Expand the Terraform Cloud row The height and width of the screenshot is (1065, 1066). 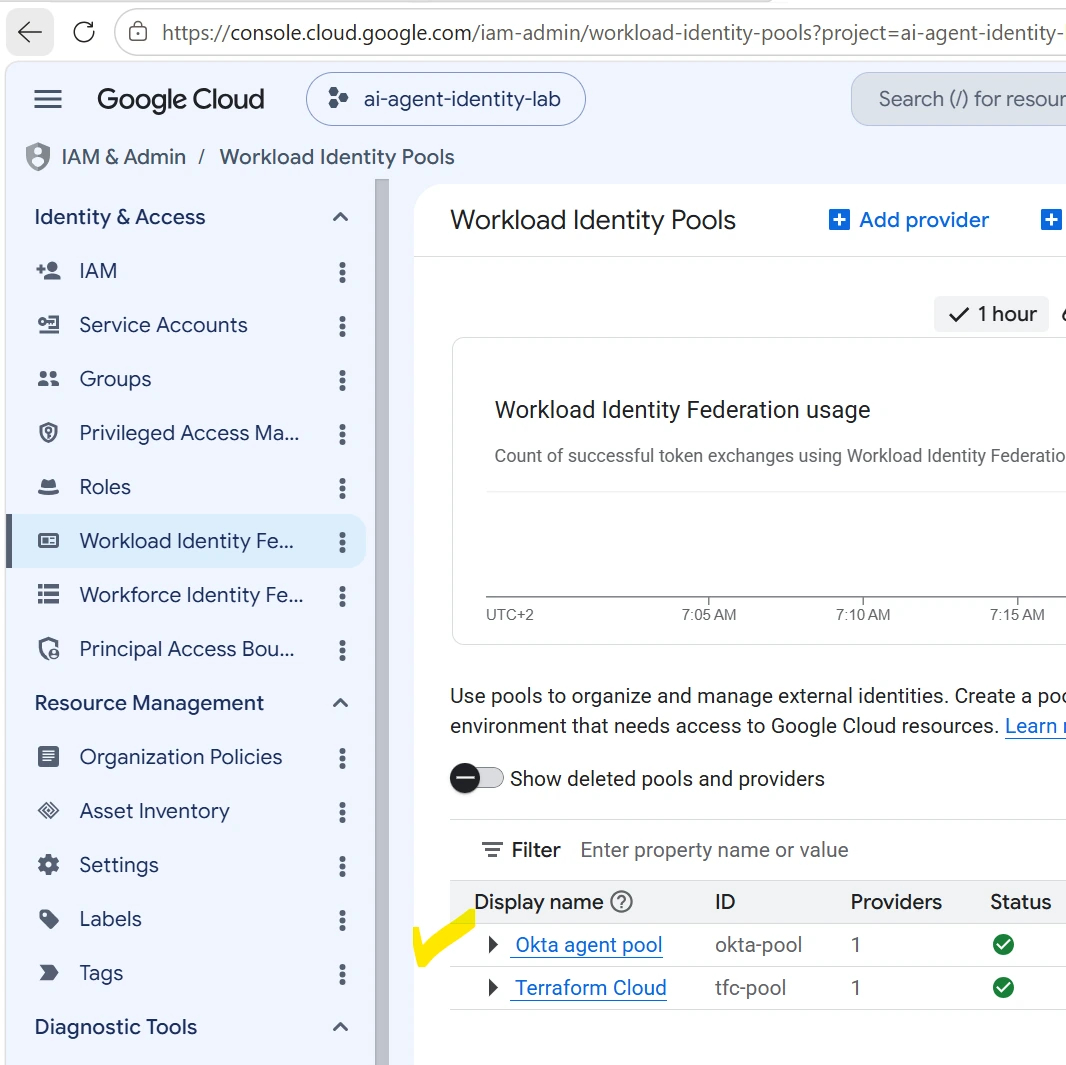pos(494,988)
